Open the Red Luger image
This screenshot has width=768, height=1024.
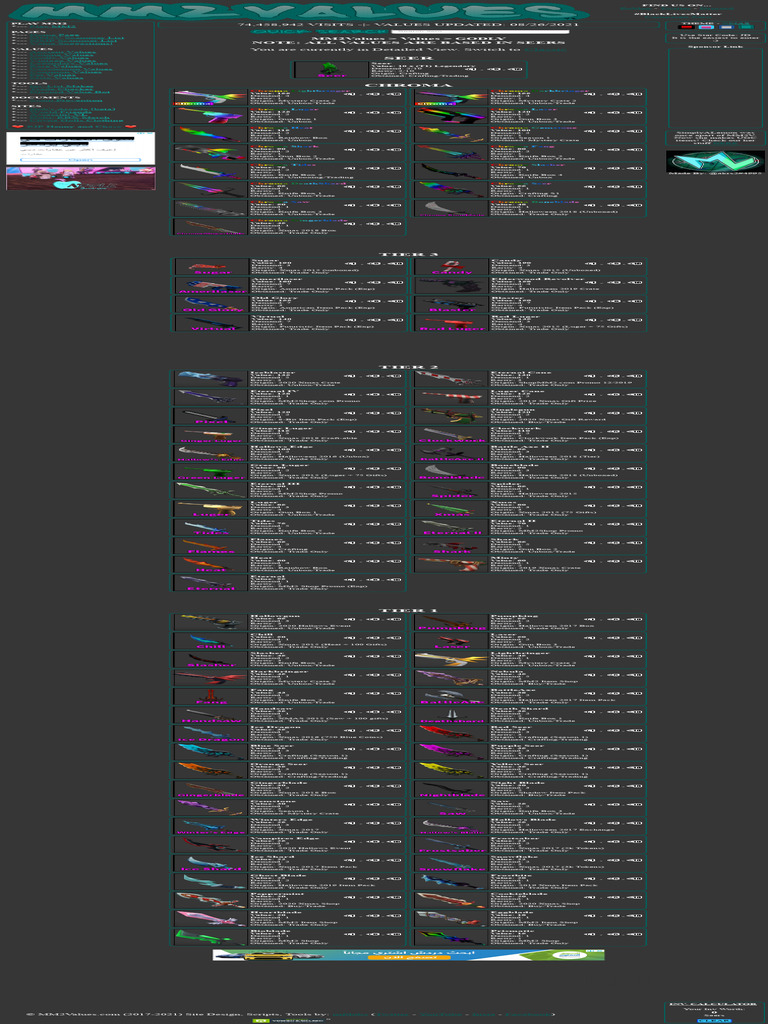pos(451,323)
